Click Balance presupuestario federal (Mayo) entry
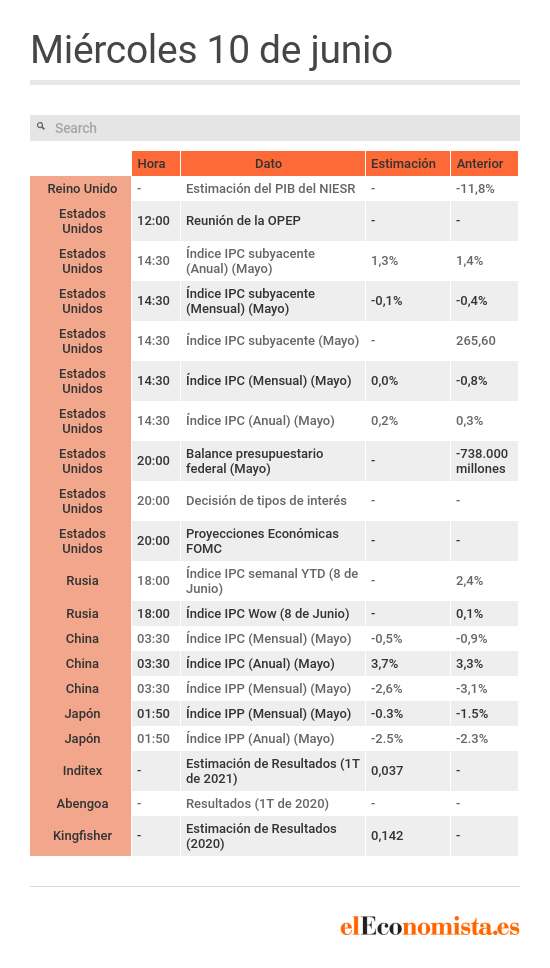This screenshot has width=550, height=968. (x=254, y=461)
